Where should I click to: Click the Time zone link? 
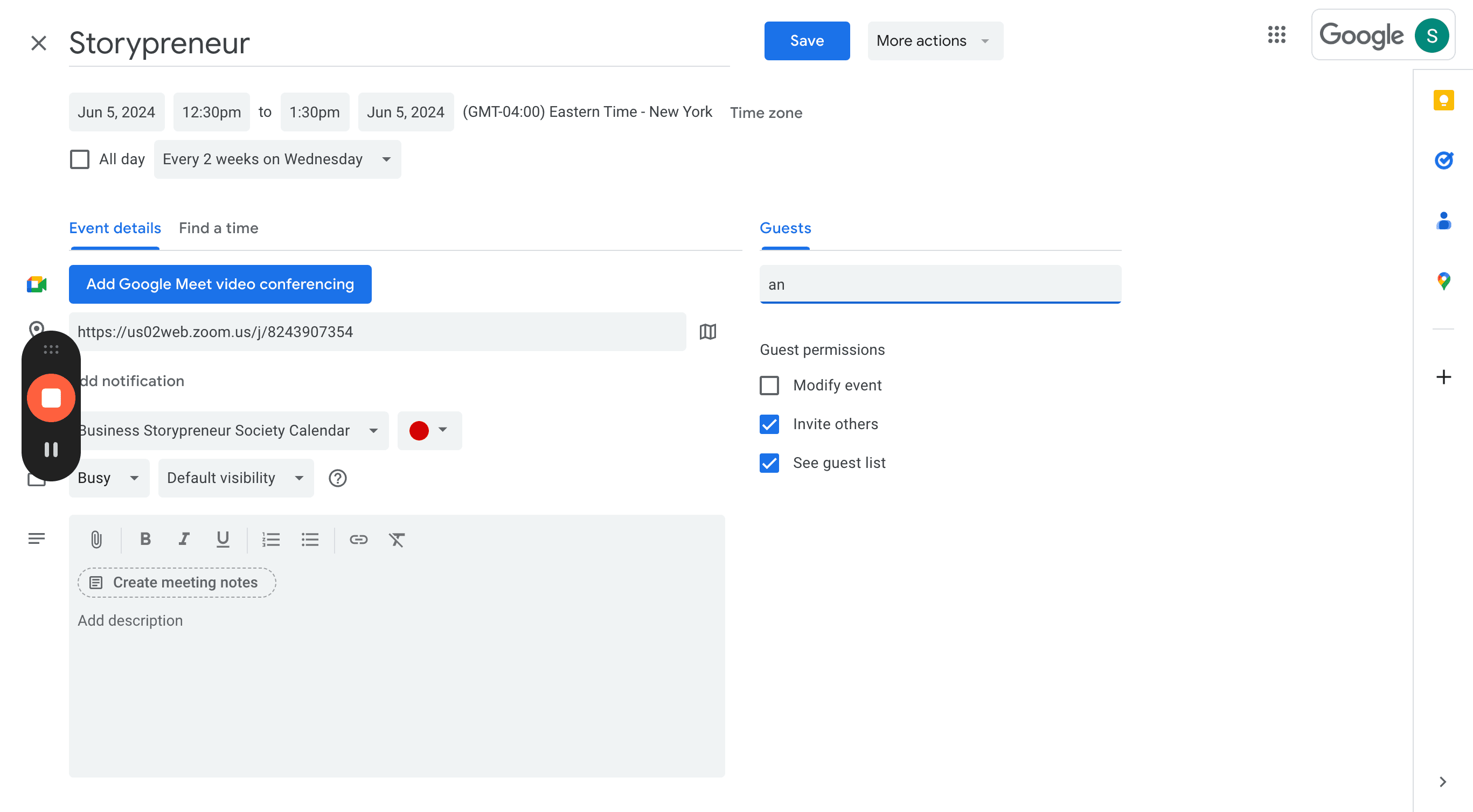[766, 113]
